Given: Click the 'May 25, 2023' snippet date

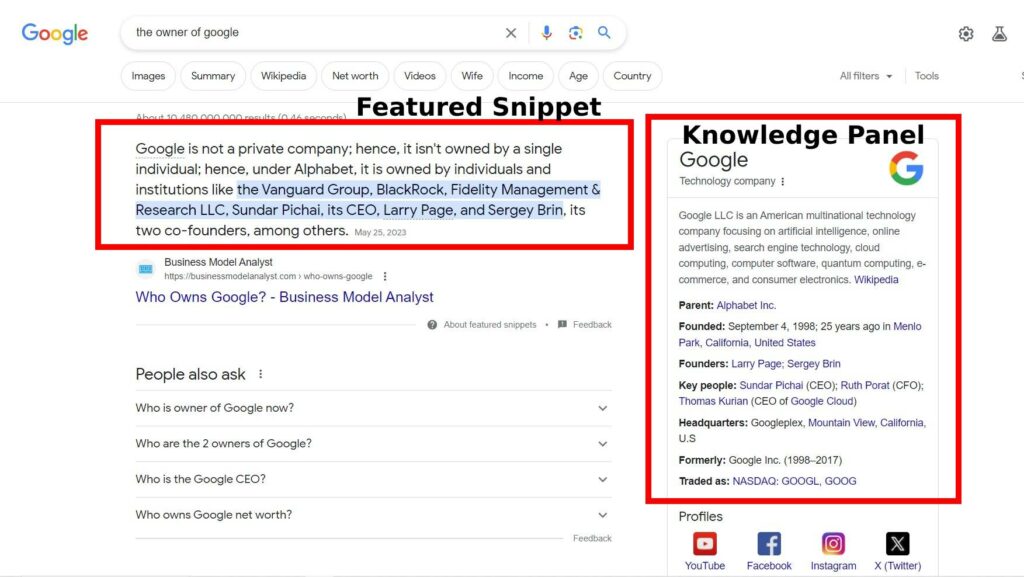Looking at the screenshot, I should coord(380,232).
